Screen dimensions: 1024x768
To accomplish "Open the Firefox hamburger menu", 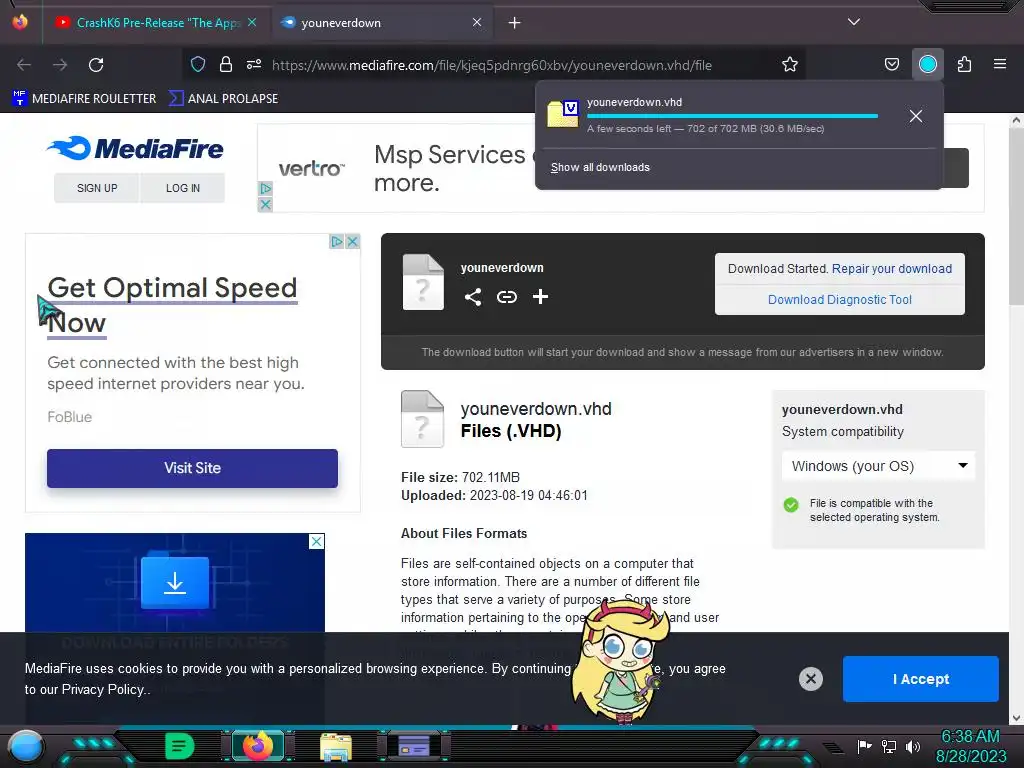I will click(999, 64).
